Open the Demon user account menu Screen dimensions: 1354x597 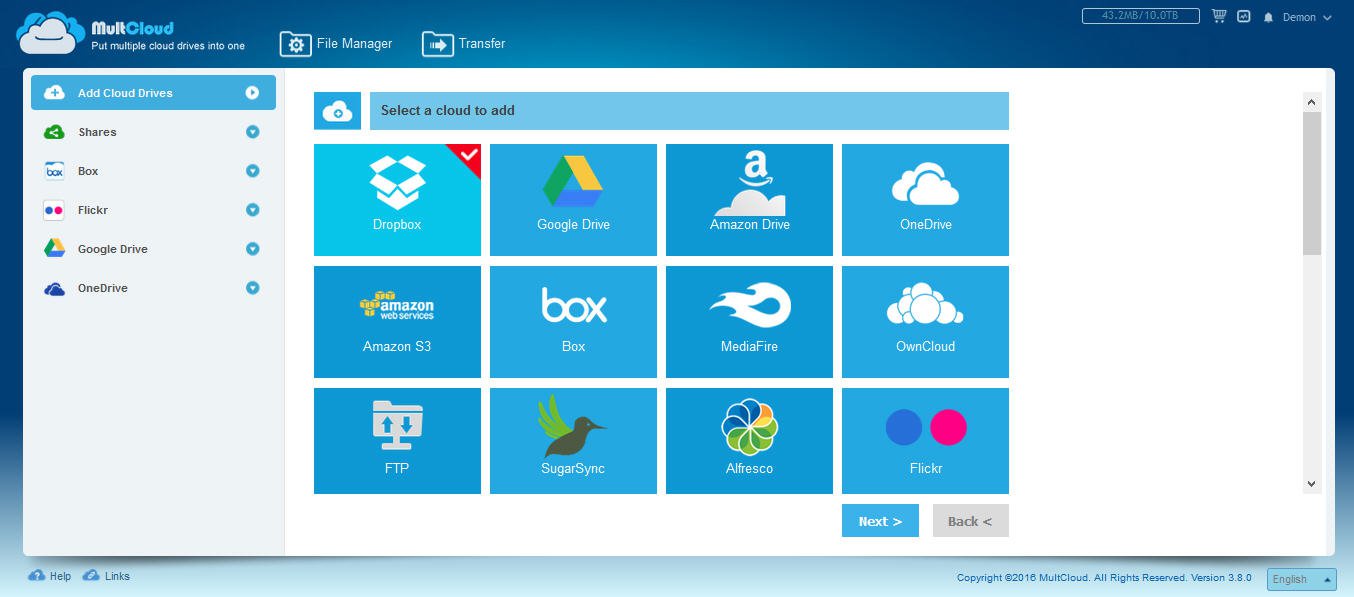point(1307,18)
